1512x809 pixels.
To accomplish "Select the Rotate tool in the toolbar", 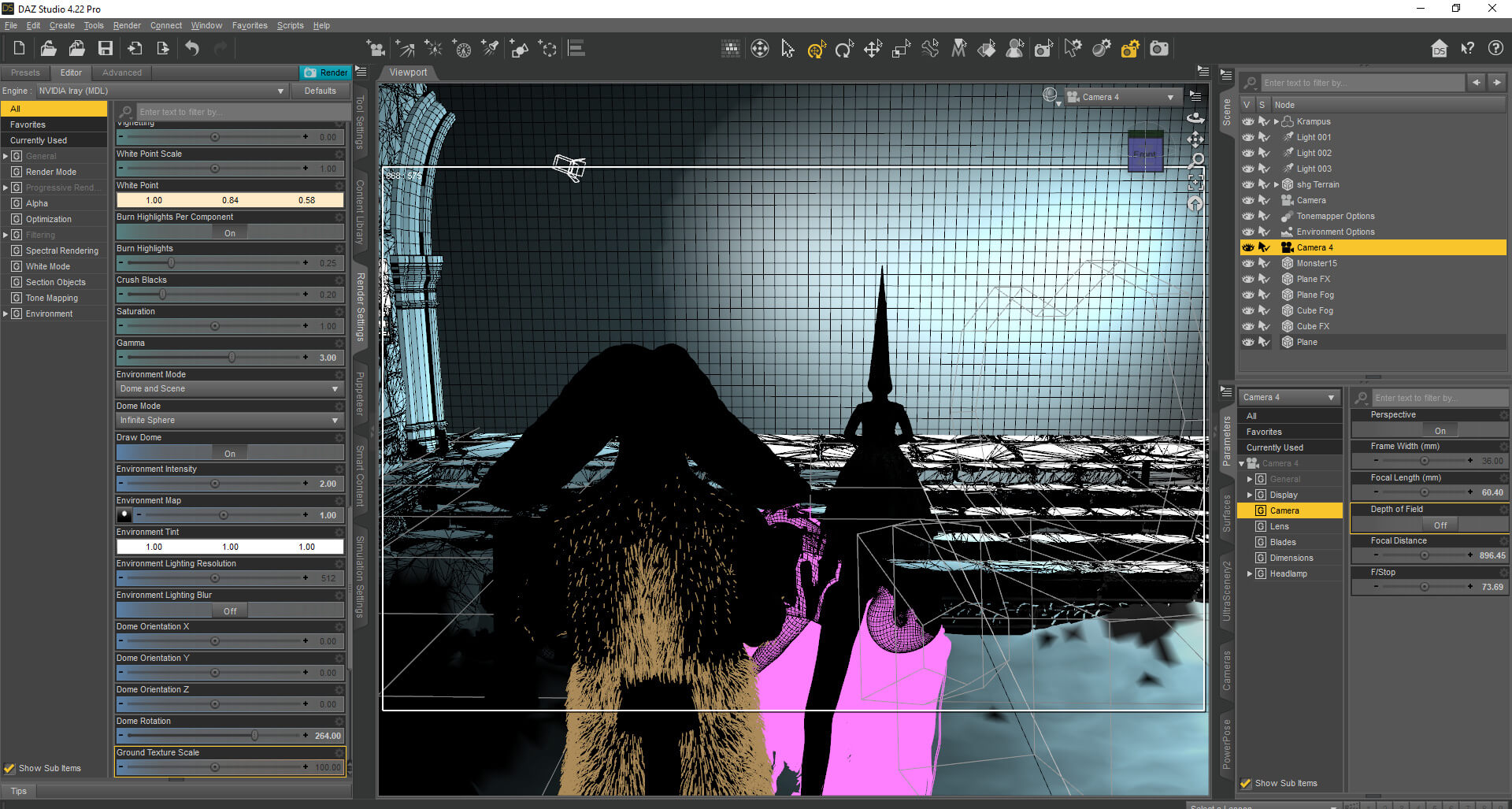I will point(844,49).
